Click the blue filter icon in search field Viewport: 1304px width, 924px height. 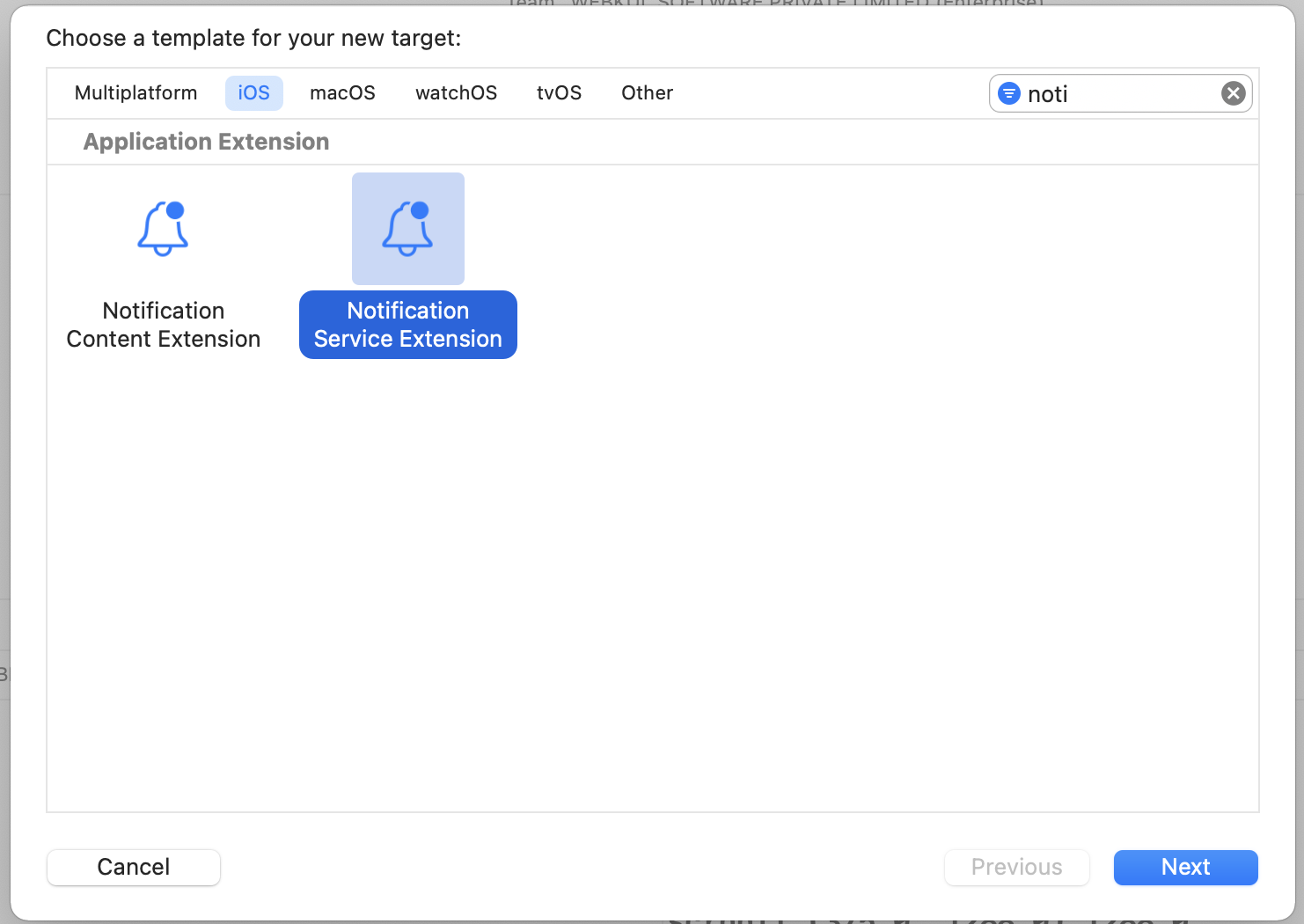point(1008,93)
